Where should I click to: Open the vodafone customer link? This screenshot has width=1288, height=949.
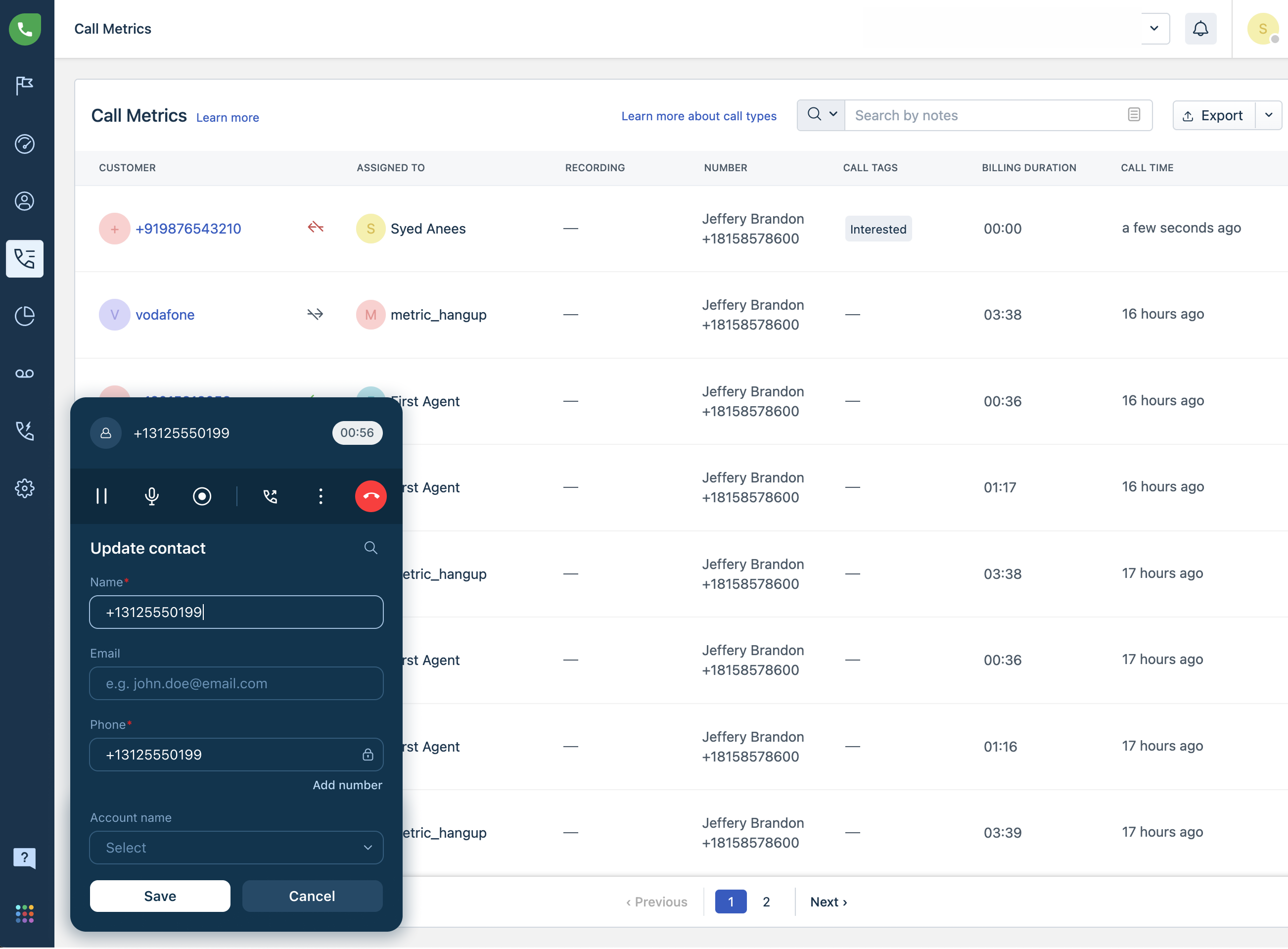pos(165,315)
